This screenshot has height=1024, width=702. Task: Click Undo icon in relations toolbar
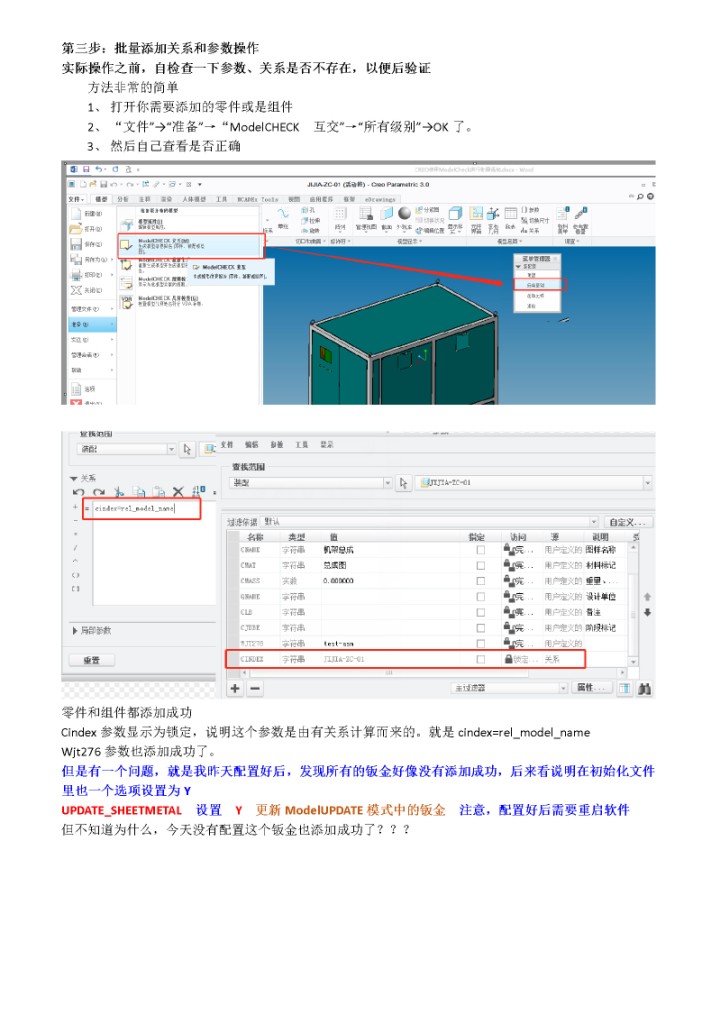click(79, 492)
